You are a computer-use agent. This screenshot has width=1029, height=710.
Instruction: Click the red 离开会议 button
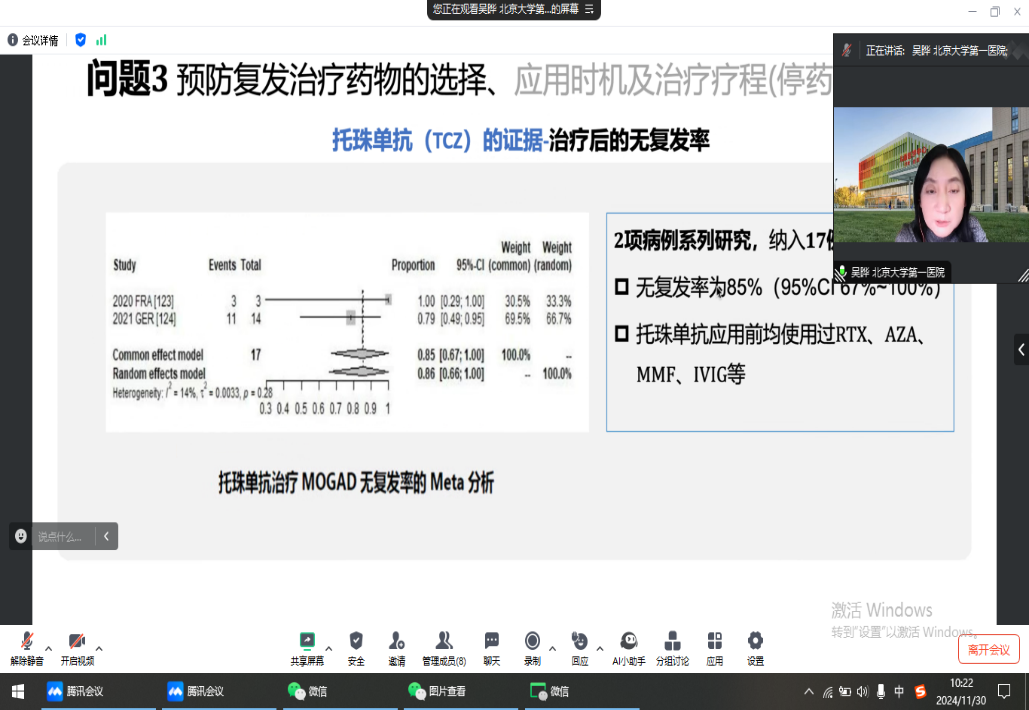tap(988, 650)
